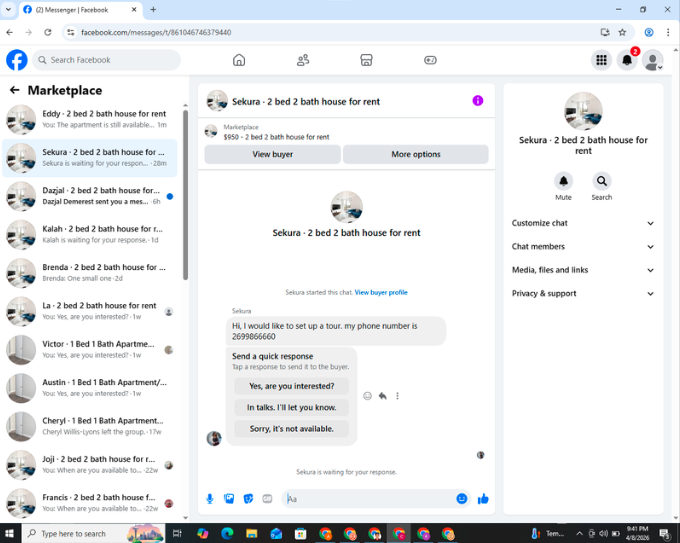
Task: Open Brenda's conversation
Action: click(x=90, y=273)
